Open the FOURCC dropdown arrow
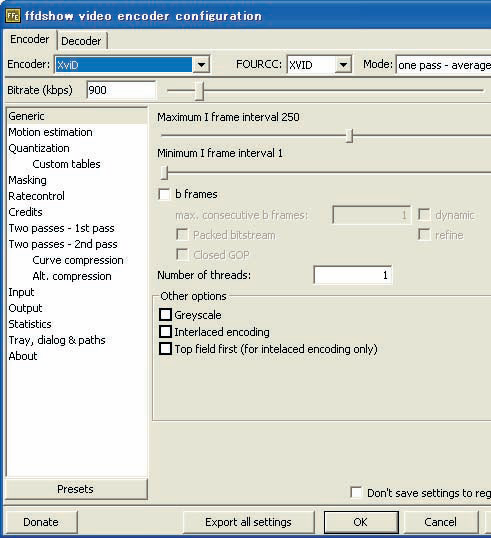 (x=343, y=65)
